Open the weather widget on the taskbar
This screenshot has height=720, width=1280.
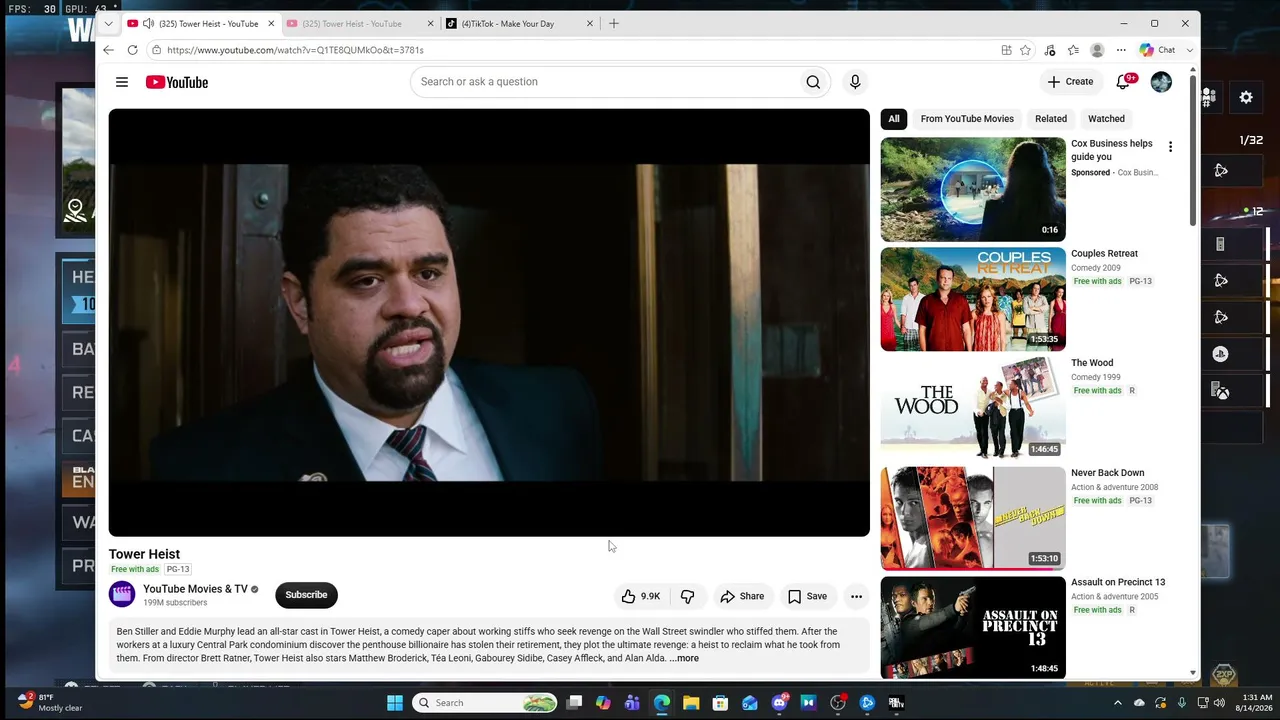[x=50, y=702]
